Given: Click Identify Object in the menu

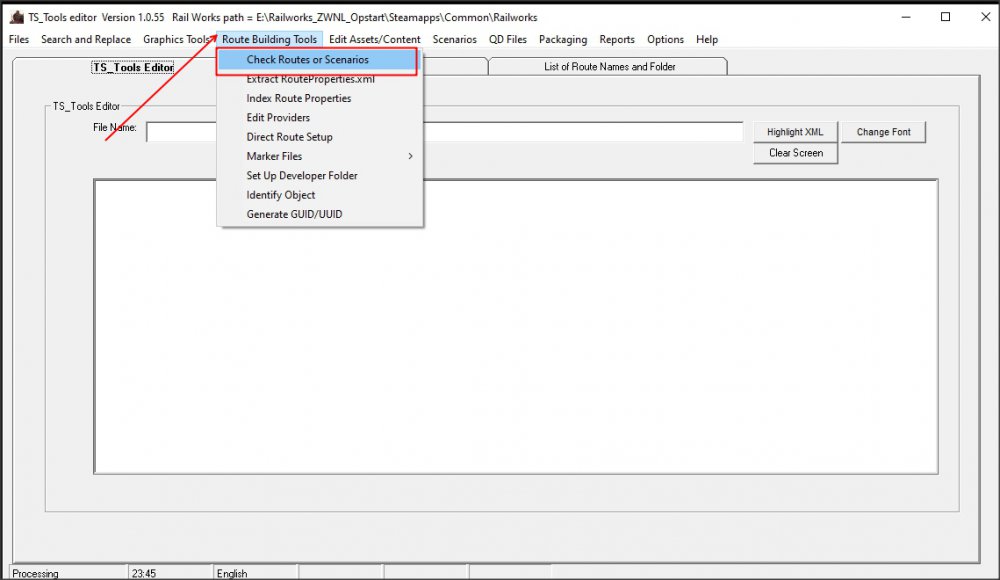Looking at the screenshot, I should point(280,195).
